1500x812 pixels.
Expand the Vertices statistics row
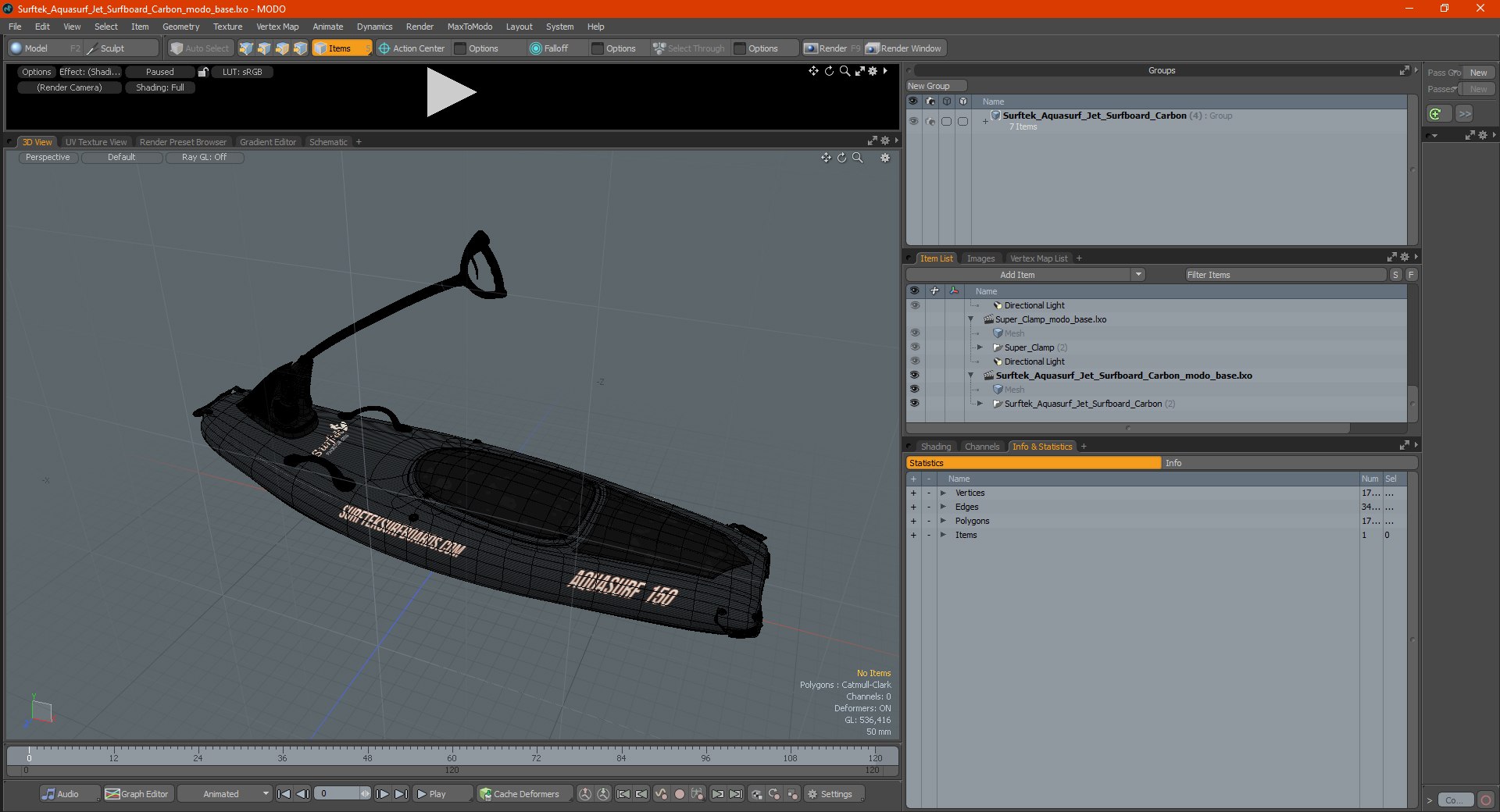[x=943, y=493]
